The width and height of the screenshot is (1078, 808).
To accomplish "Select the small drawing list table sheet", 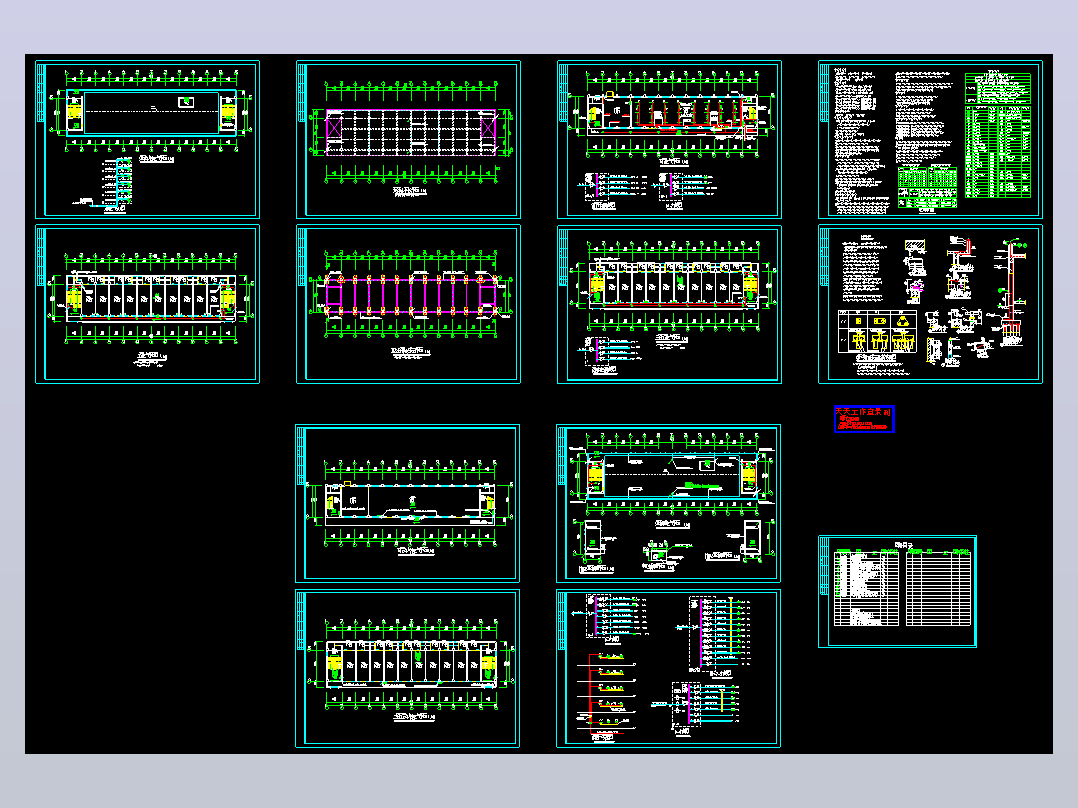I will tap(897, 591).
